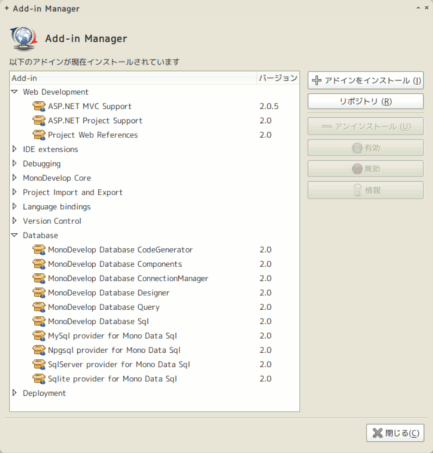
Task: Click the Sqlite provider package icon
Action: point(39,379)
